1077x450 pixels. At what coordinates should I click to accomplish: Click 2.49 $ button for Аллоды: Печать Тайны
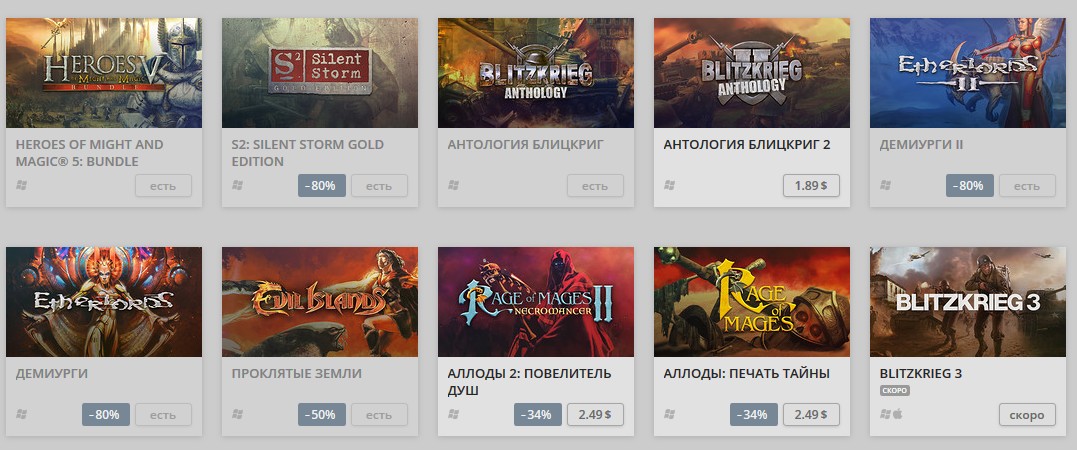(x=811, y=414)
